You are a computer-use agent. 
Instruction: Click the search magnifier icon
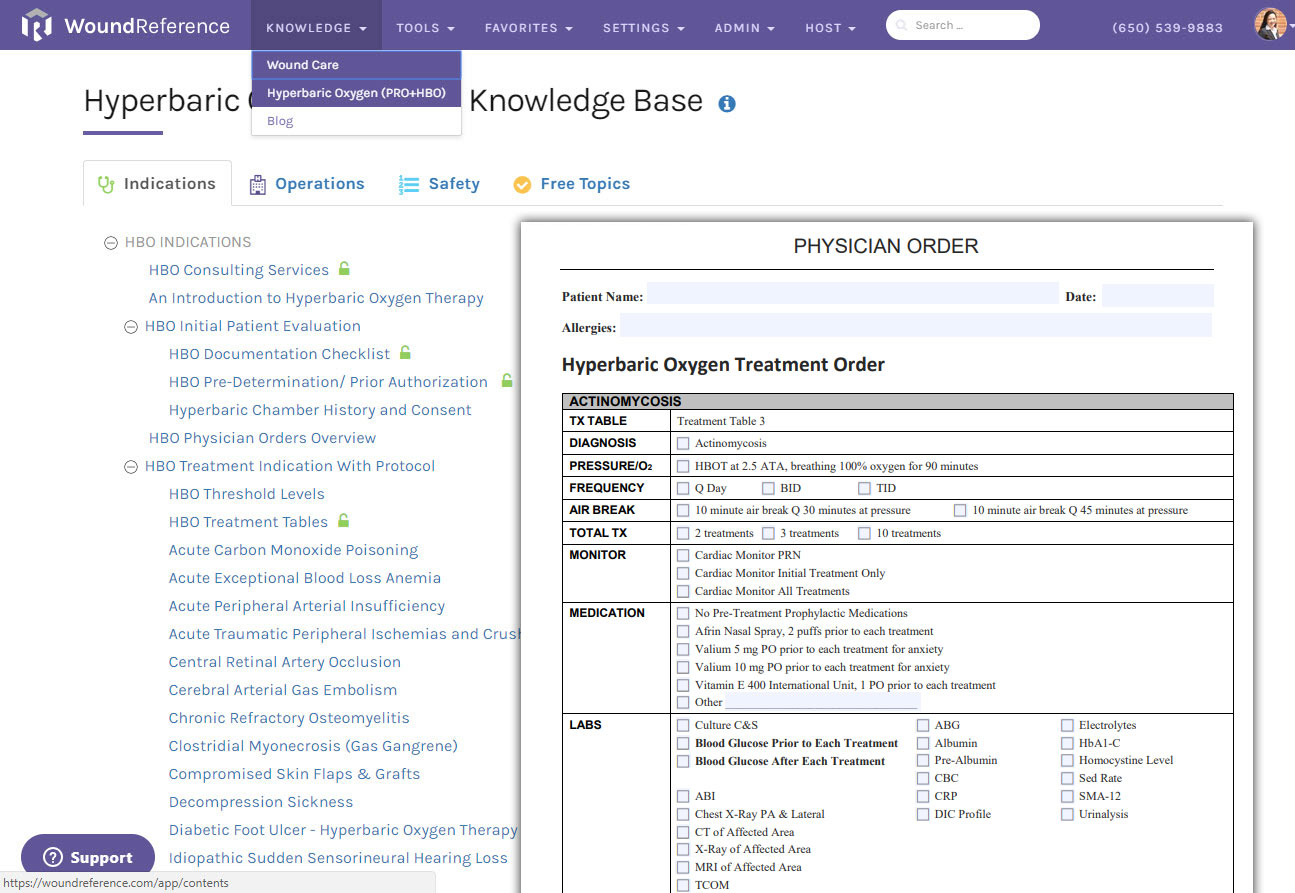point(900,25)
